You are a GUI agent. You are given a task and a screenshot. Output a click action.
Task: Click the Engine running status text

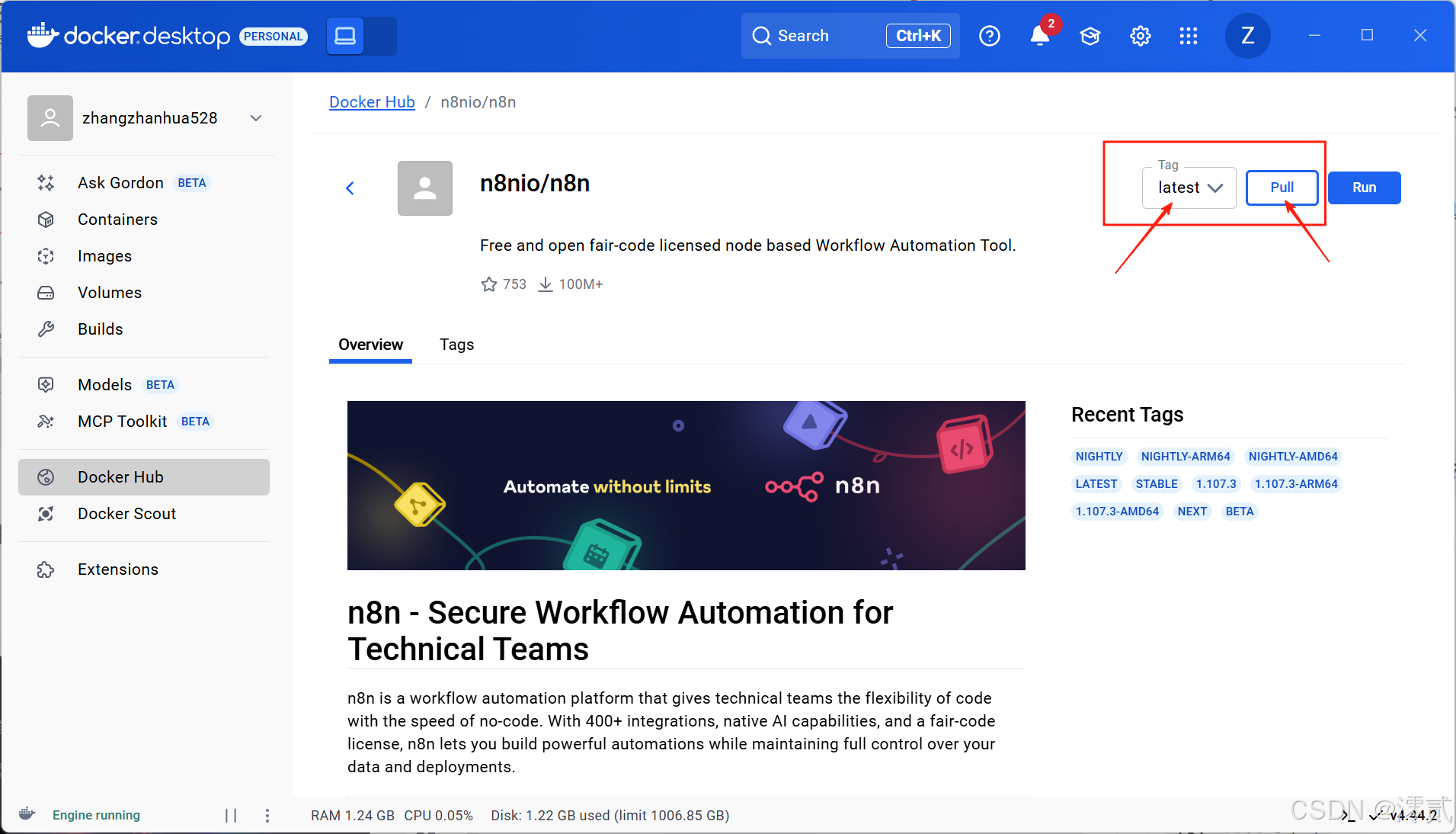pos(96,816)
